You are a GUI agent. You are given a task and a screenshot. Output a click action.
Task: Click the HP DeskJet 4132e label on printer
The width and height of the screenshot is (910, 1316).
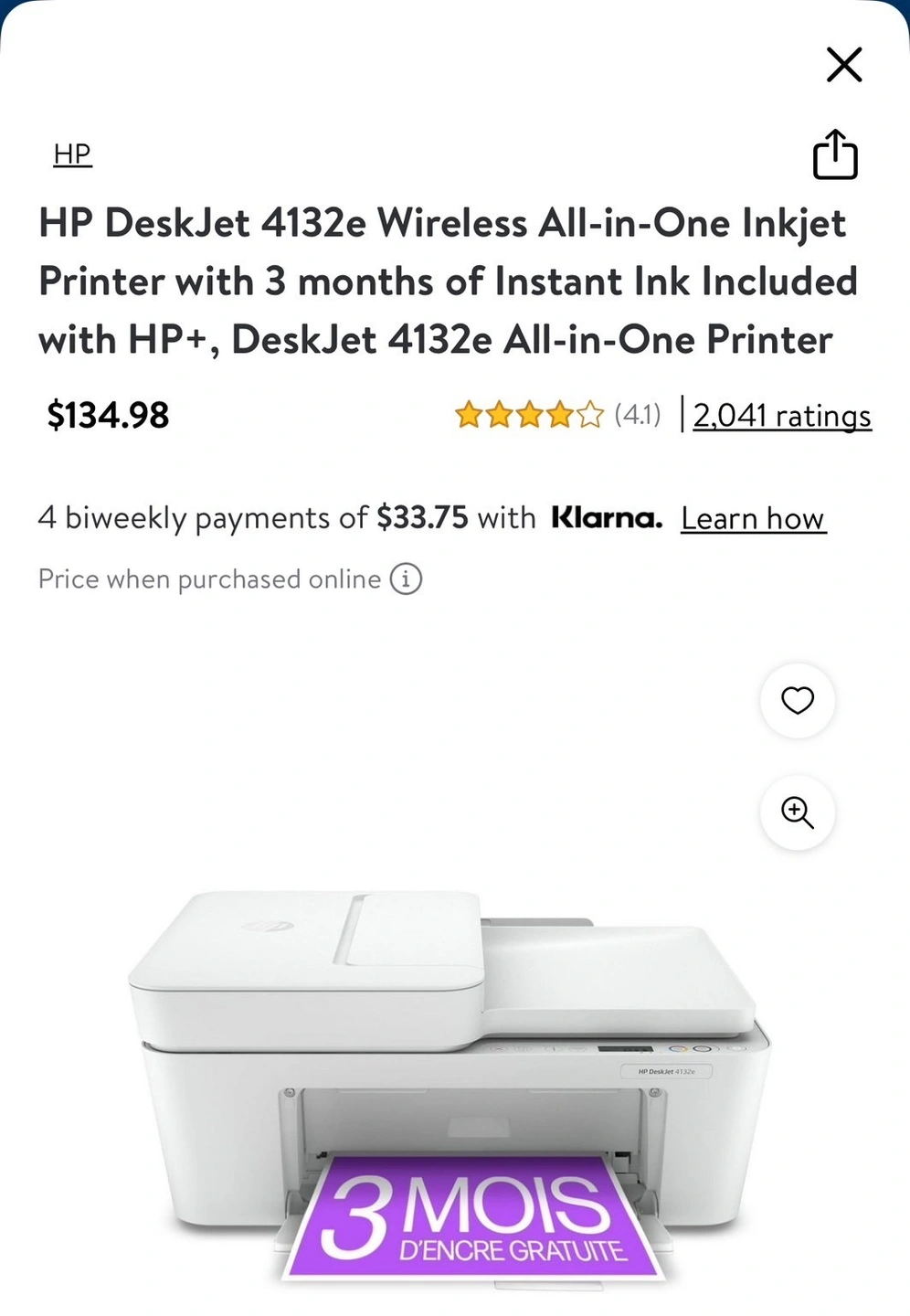click(666, 1071)
